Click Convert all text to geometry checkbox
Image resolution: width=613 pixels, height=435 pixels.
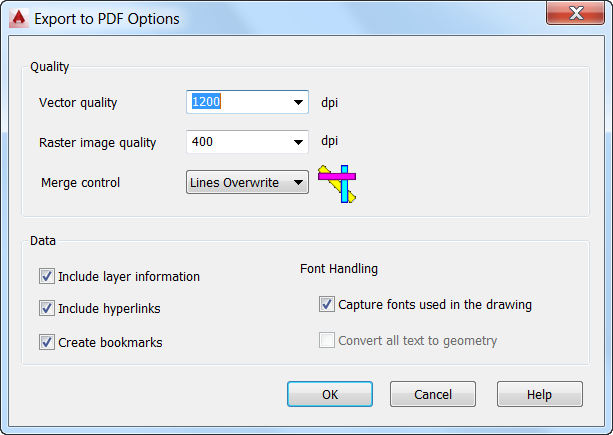(x=327, y=341)
